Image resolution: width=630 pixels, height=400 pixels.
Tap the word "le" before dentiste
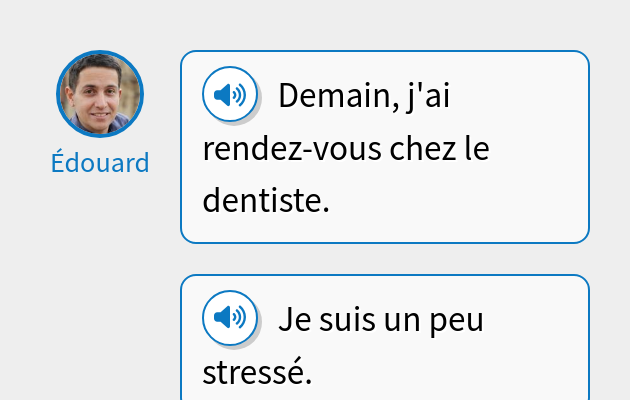[x=474, y=150]
